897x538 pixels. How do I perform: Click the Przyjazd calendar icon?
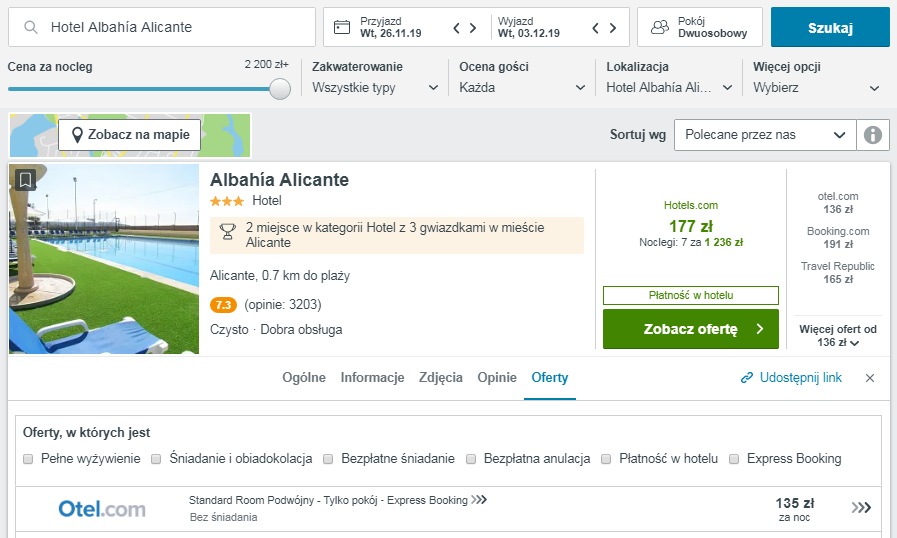(342, 27)
